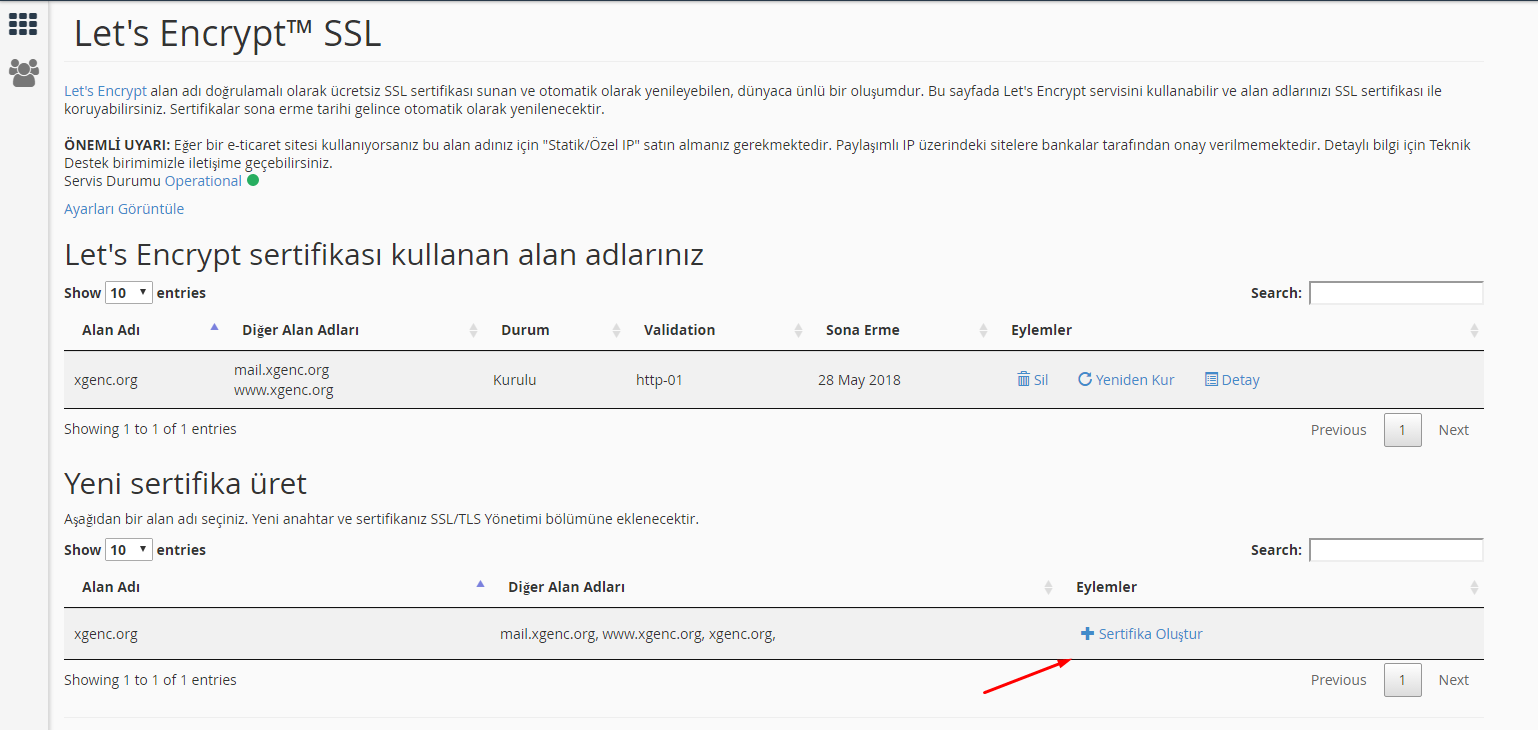Click the list icon beside Detay

(x=1211, y=380)
